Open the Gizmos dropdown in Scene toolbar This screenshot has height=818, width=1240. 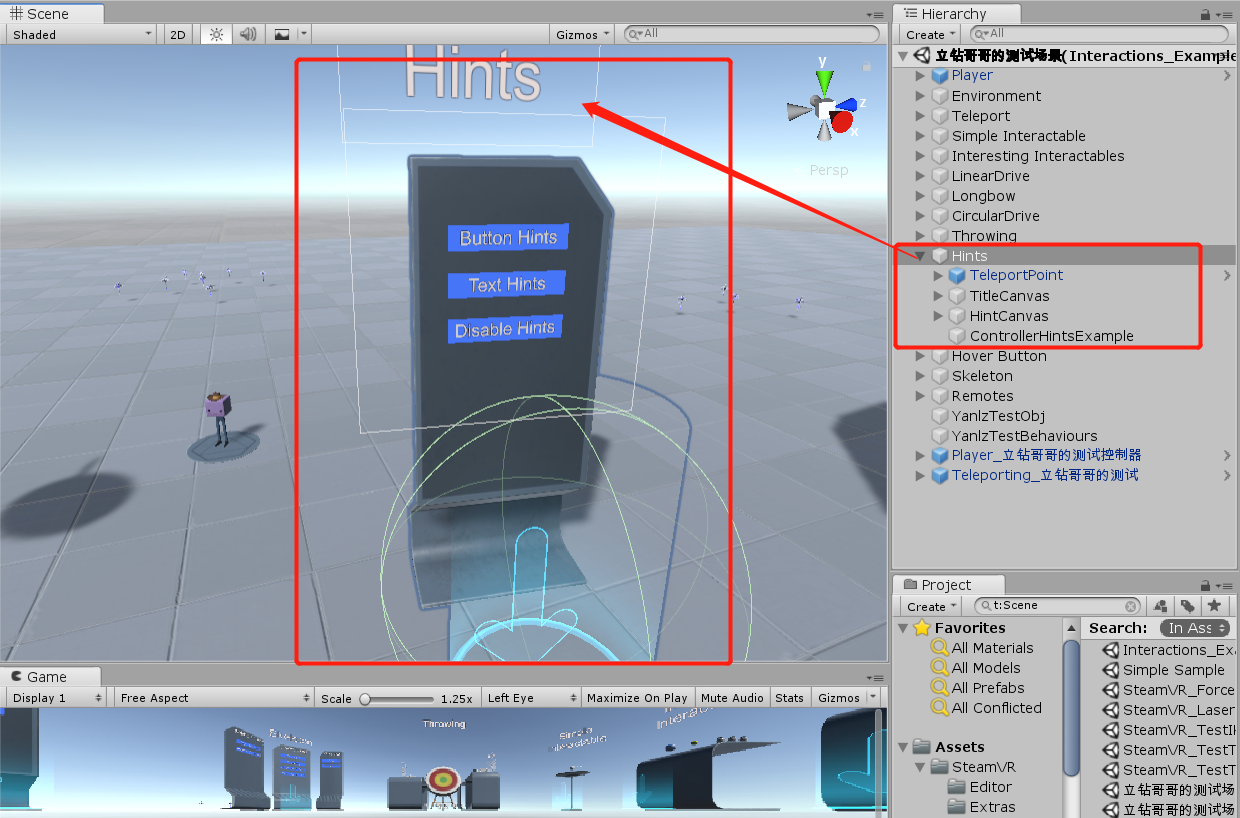(581, 33)
